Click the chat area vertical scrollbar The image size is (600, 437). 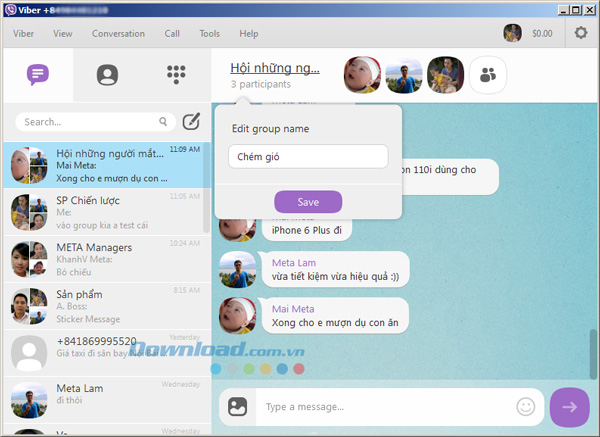[592, 354]
